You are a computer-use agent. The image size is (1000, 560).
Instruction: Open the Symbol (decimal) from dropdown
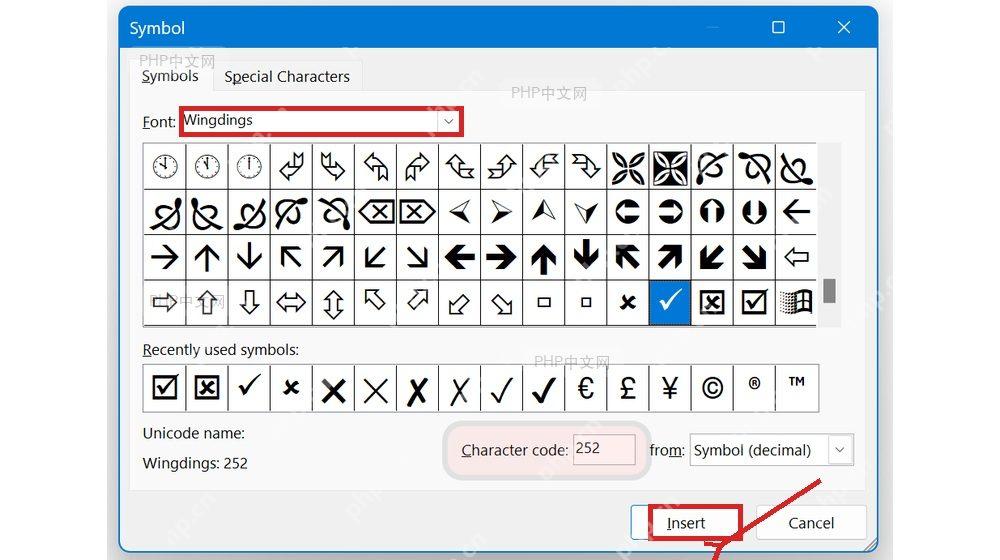tap(771, 450)
